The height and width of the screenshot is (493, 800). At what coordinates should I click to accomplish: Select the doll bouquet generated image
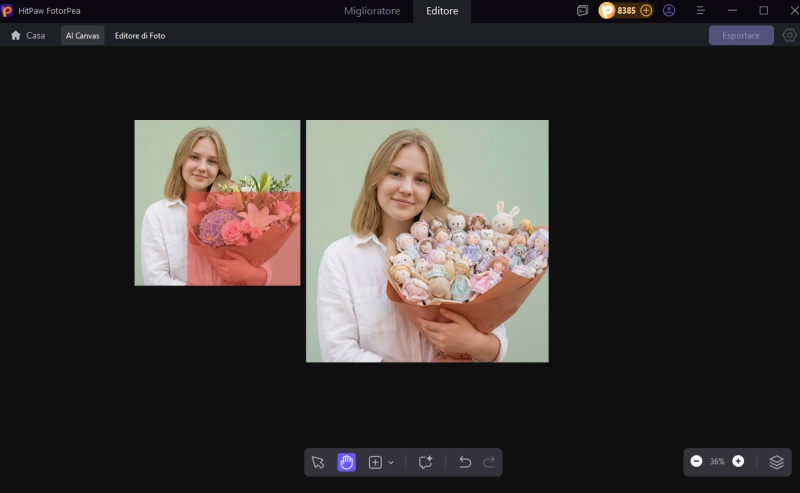tap(427, 241)
